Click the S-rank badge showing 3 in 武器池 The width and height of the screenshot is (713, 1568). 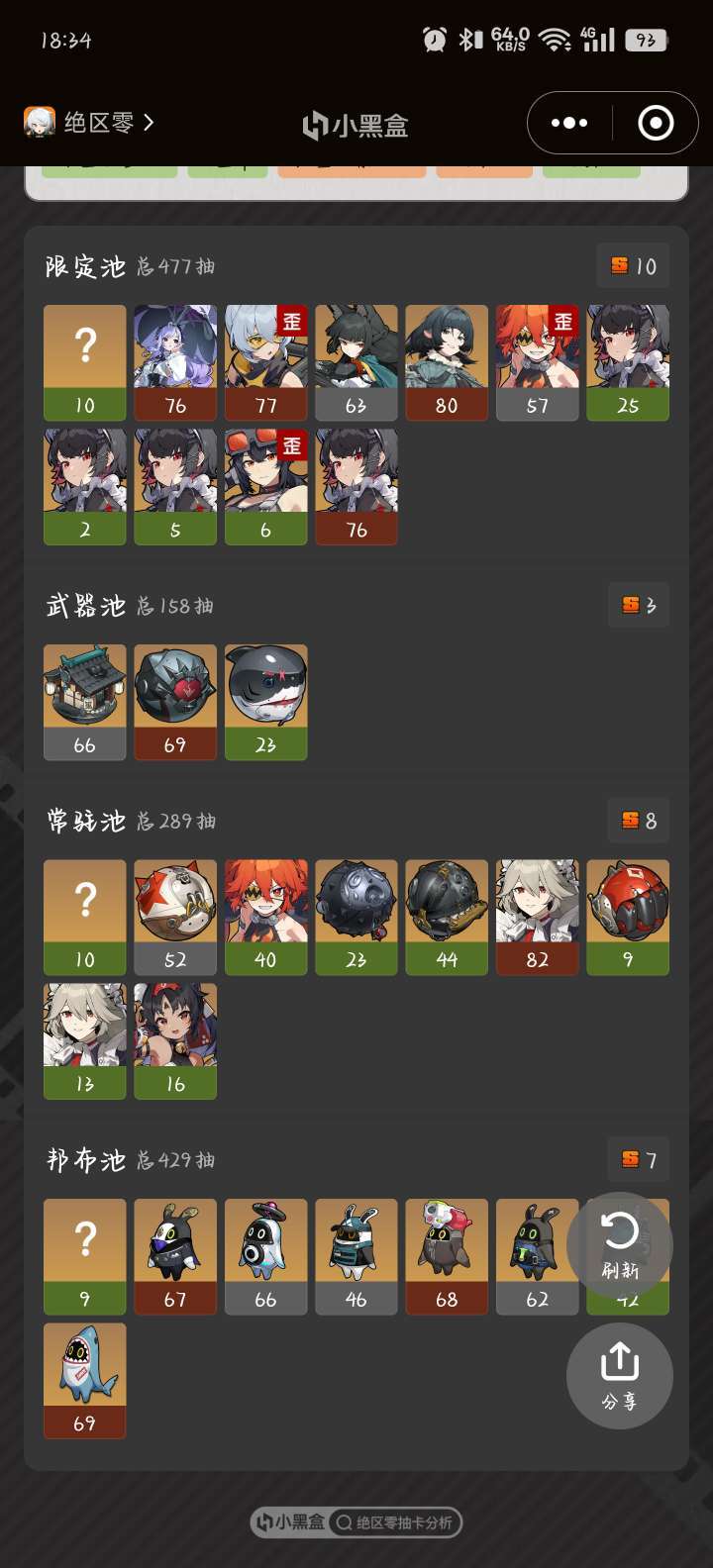(x=639, y=605)
